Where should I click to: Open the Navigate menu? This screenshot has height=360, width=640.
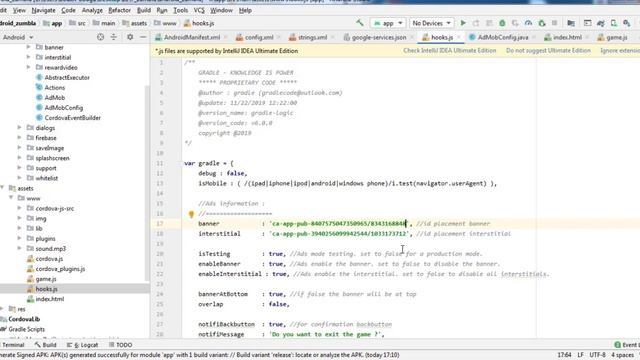pyautogui.click(x=43, y=10)
